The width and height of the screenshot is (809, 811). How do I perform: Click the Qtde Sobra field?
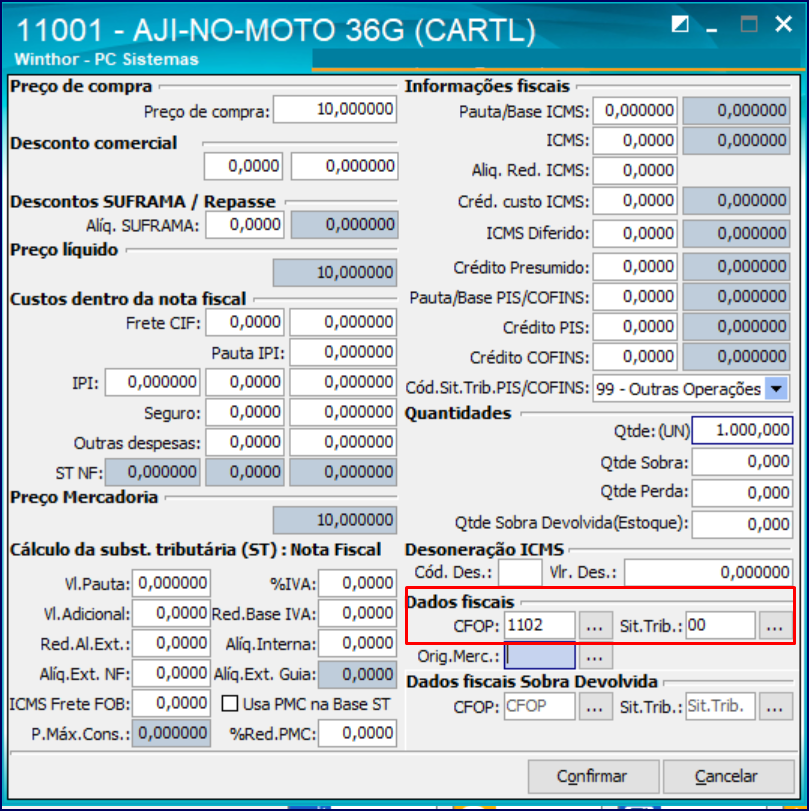(x=742, y=462)
